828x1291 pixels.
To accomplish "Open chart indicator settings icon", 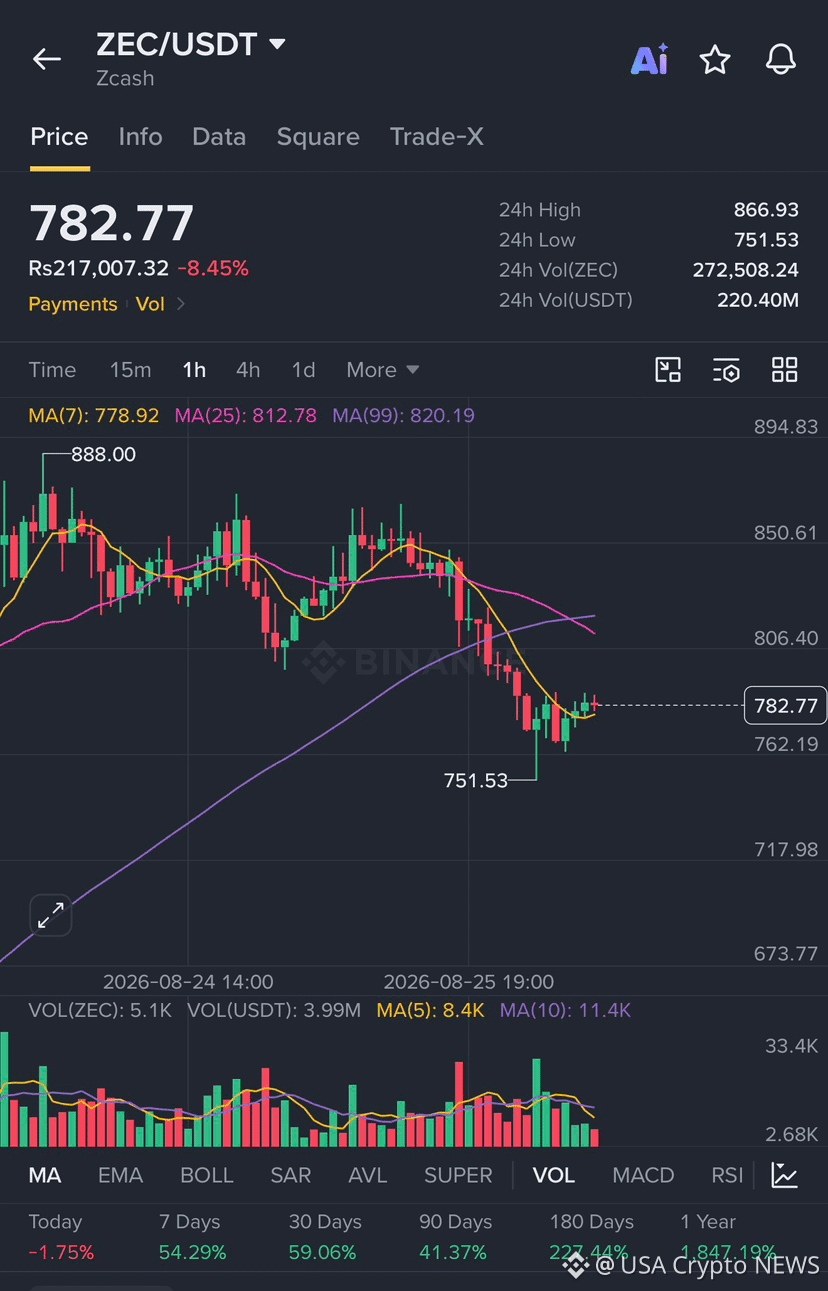I will pos(726,370).
